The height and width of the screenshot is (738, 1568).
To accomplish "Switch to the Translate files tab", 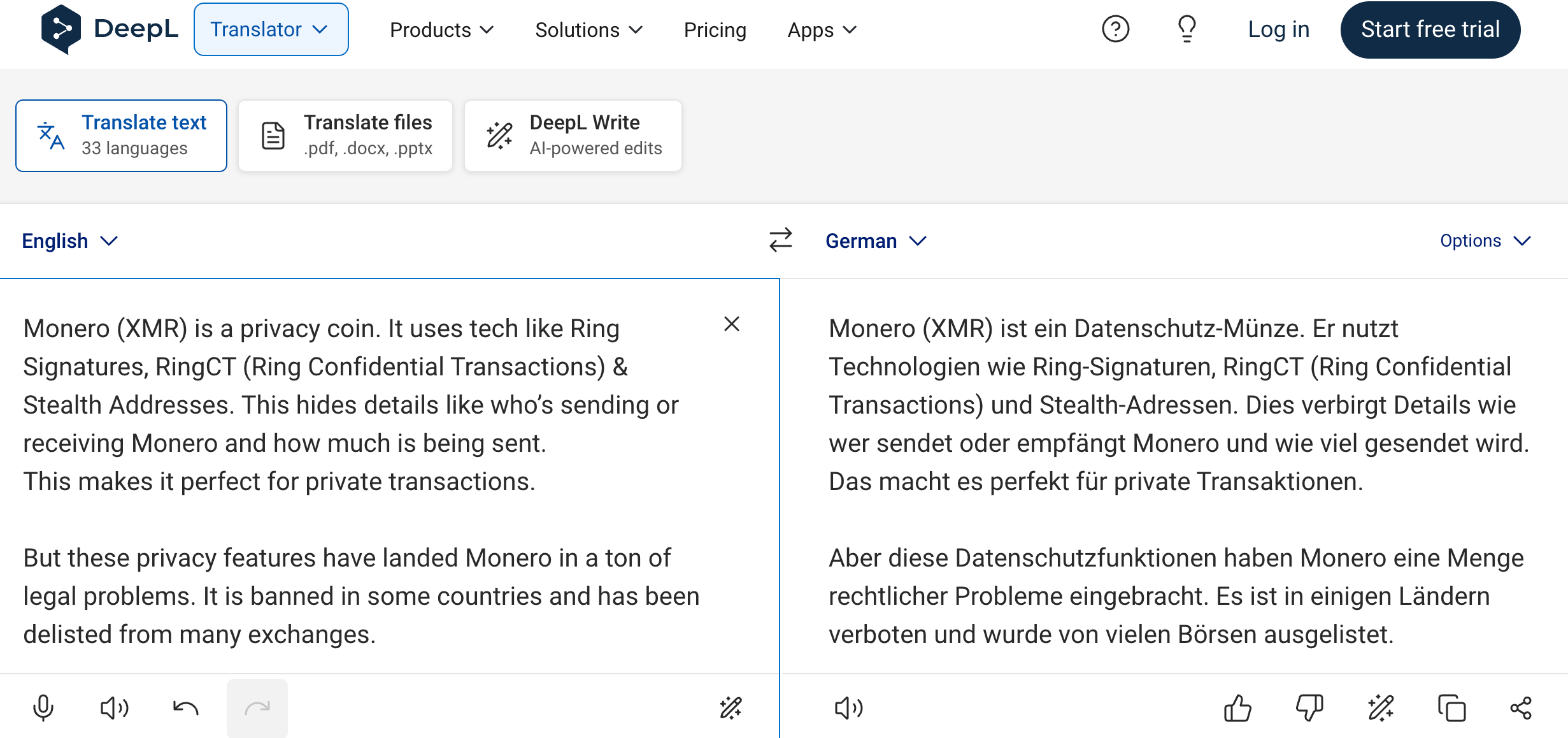I will pos(346,135).
